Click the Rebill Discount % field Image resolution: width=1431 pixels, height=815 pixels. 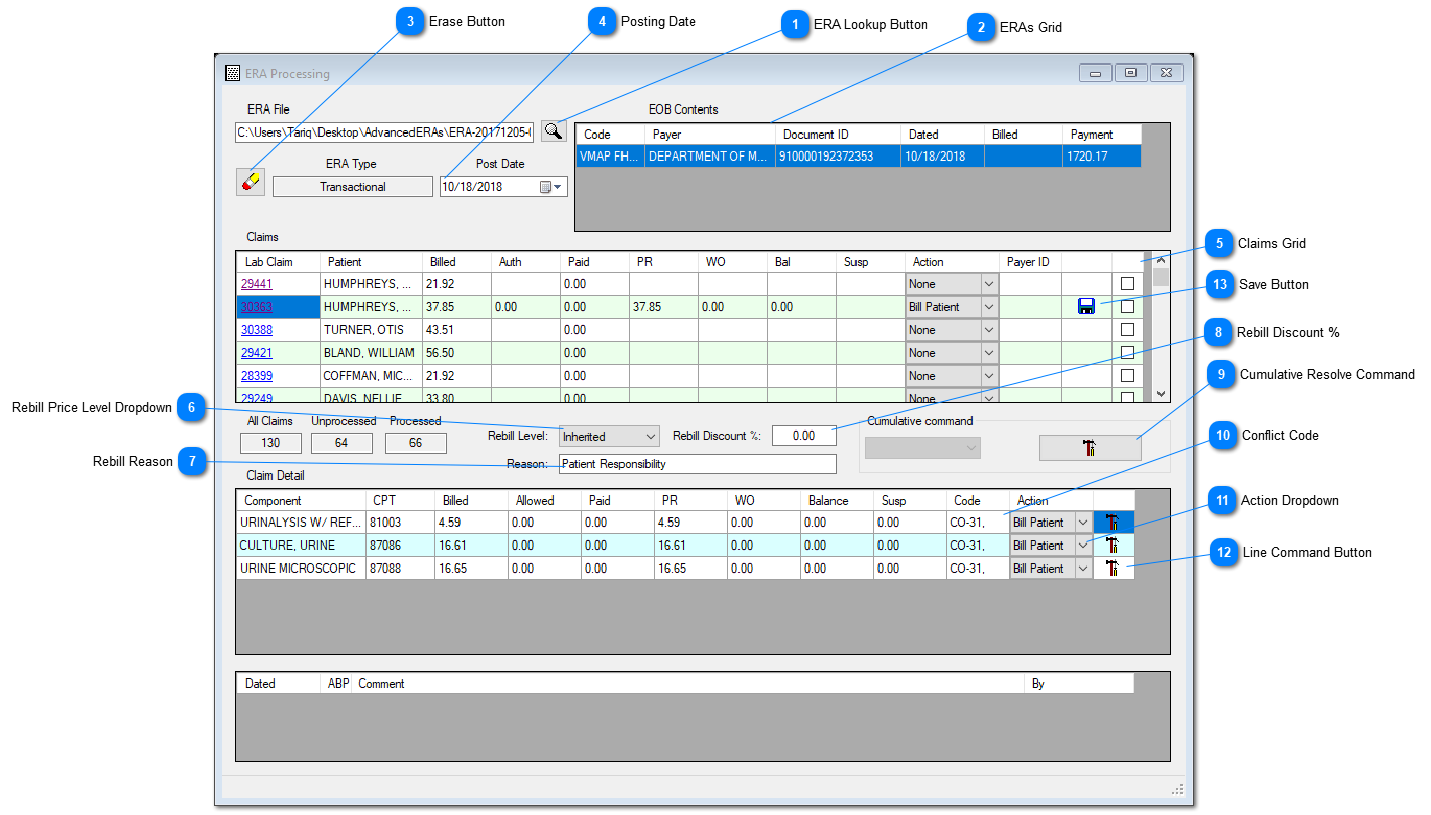(804, 436)
